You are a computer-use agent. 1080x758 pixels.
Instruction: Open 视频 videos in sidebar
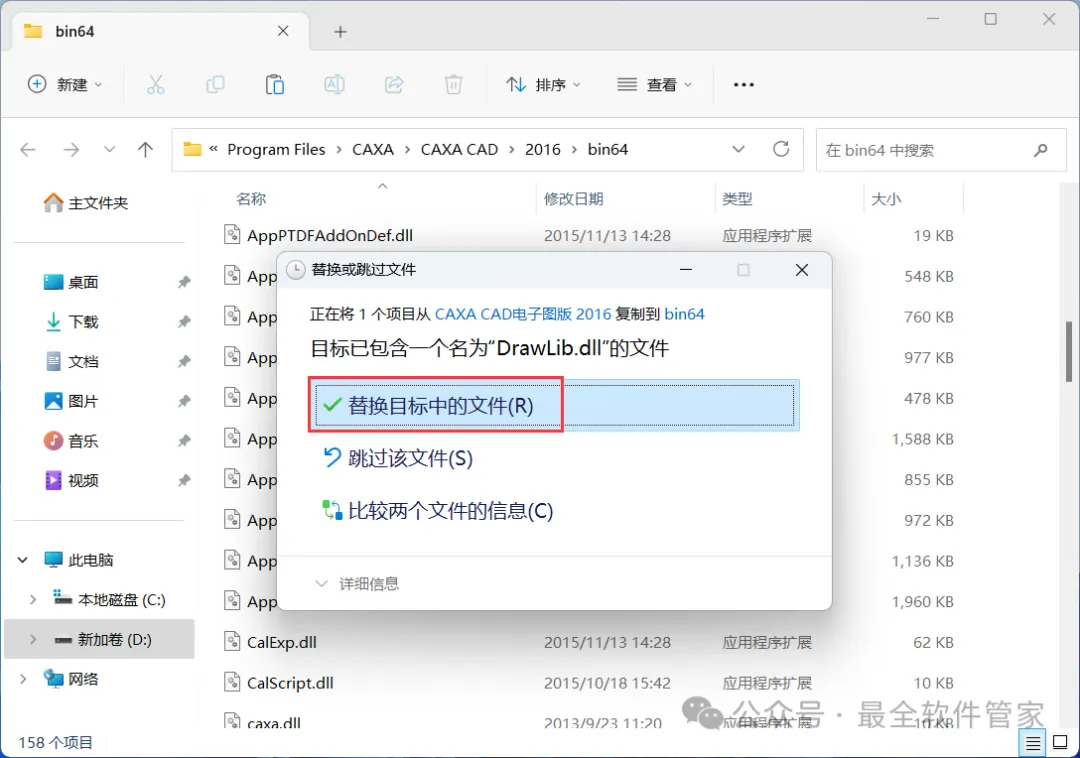(83, 481)
